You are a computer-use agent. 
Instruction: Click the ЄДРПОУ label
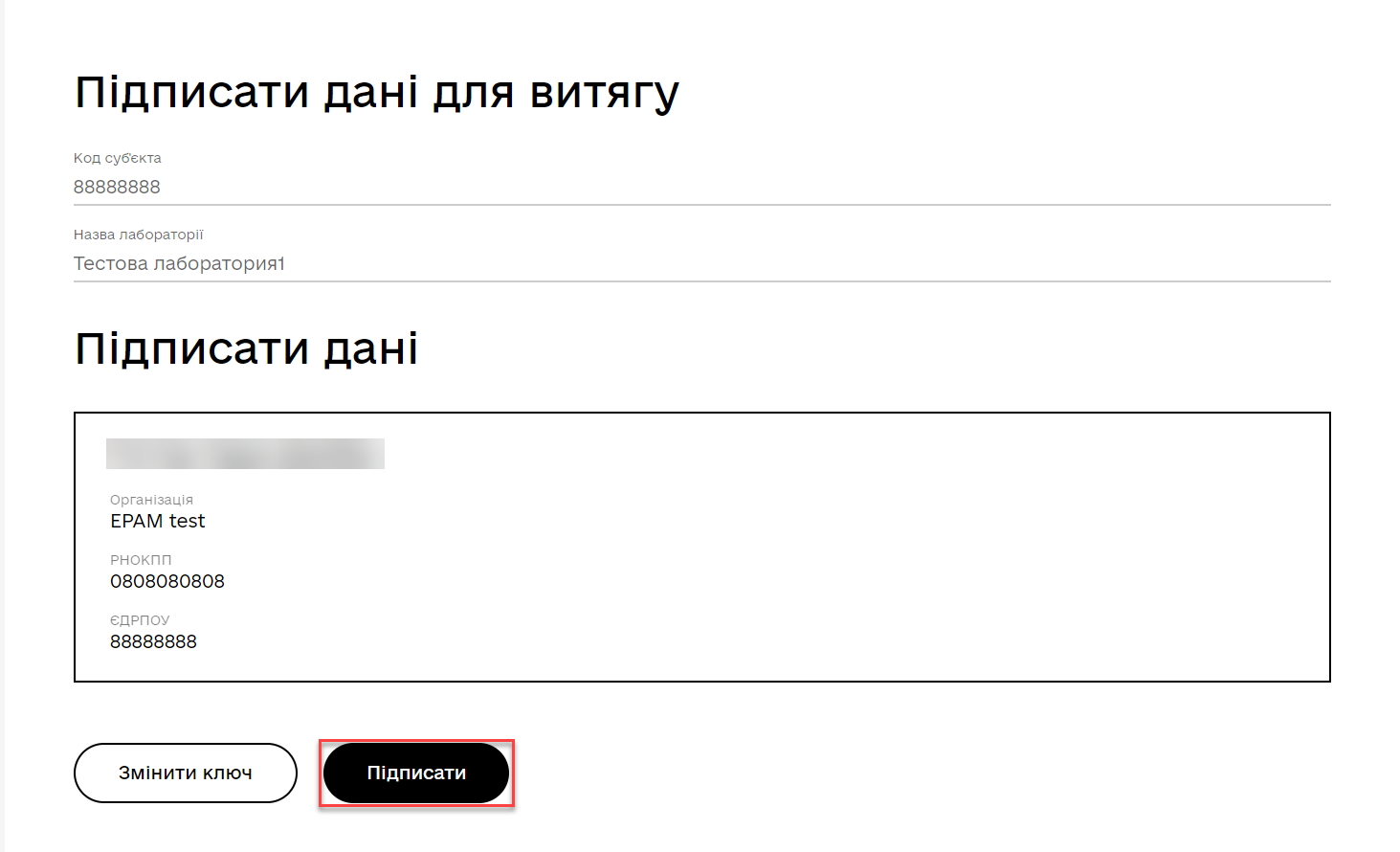[140, 620]
